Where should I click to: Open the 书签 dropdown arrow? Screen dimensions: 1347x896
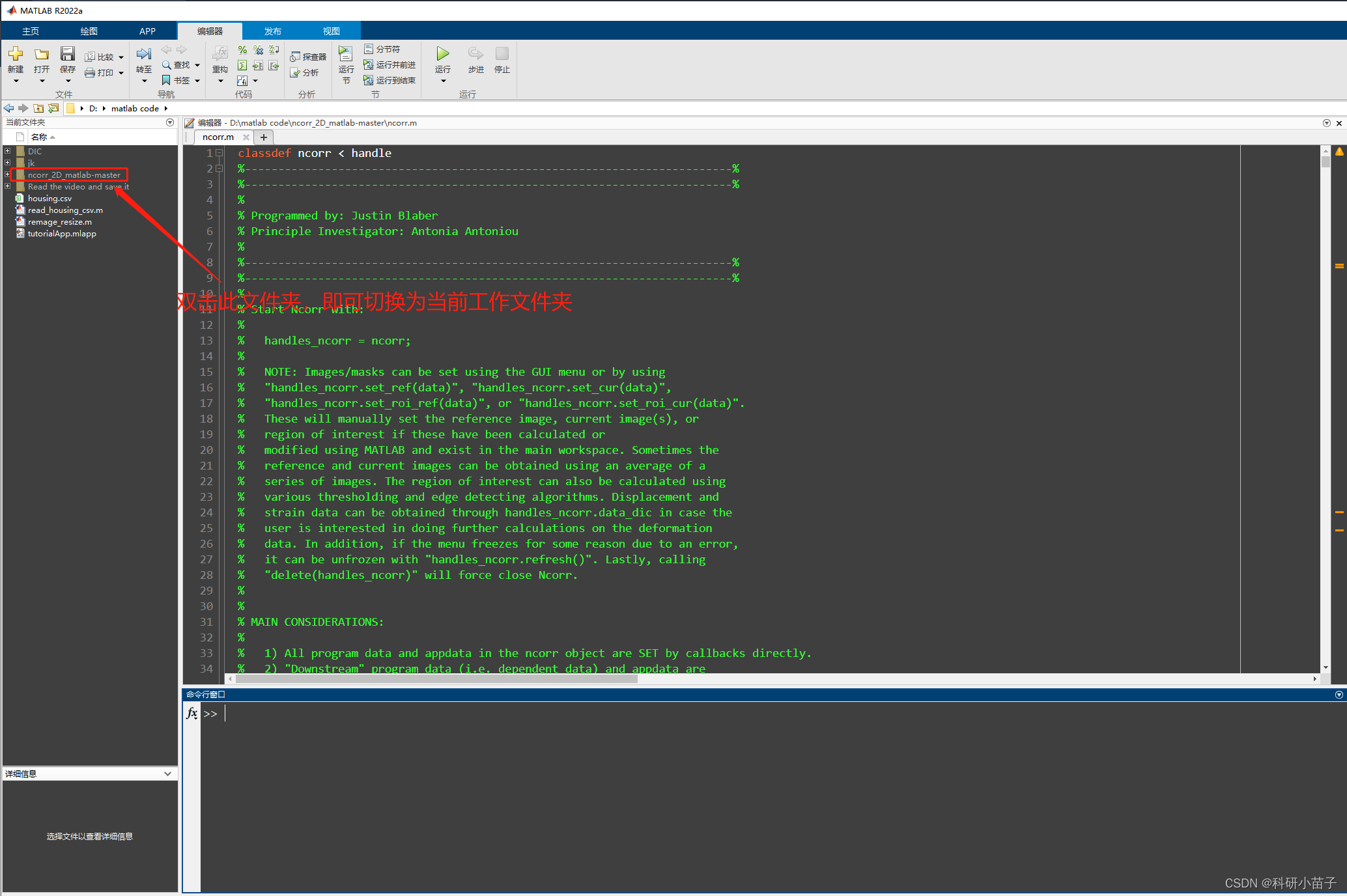[197, 81]
